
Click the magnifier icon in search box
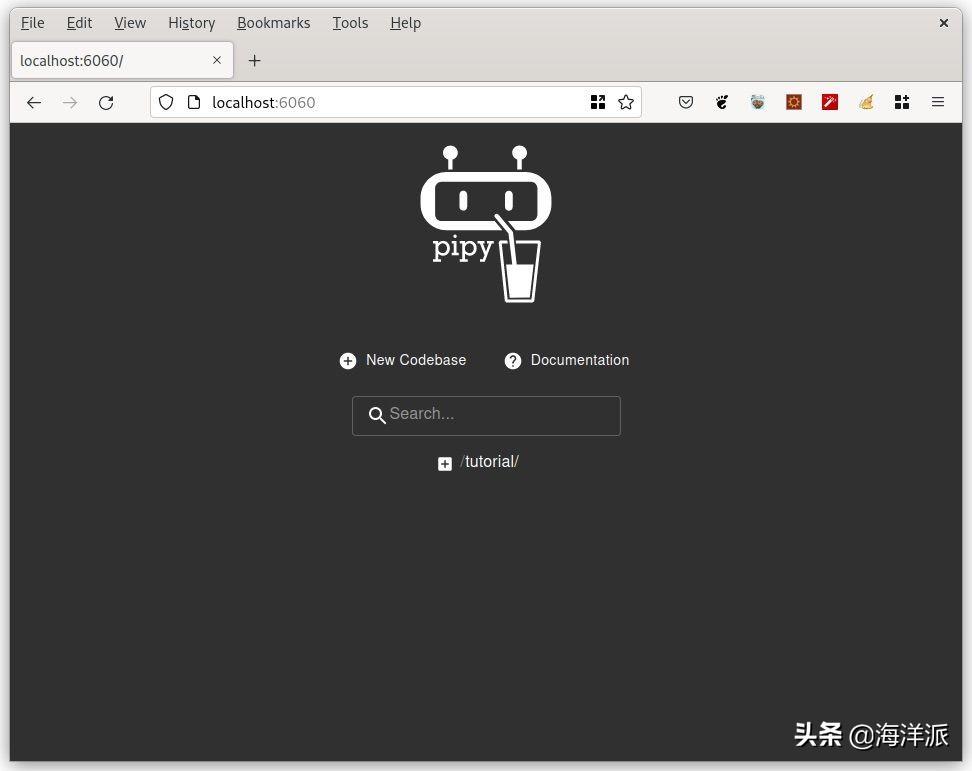point(377,415)
